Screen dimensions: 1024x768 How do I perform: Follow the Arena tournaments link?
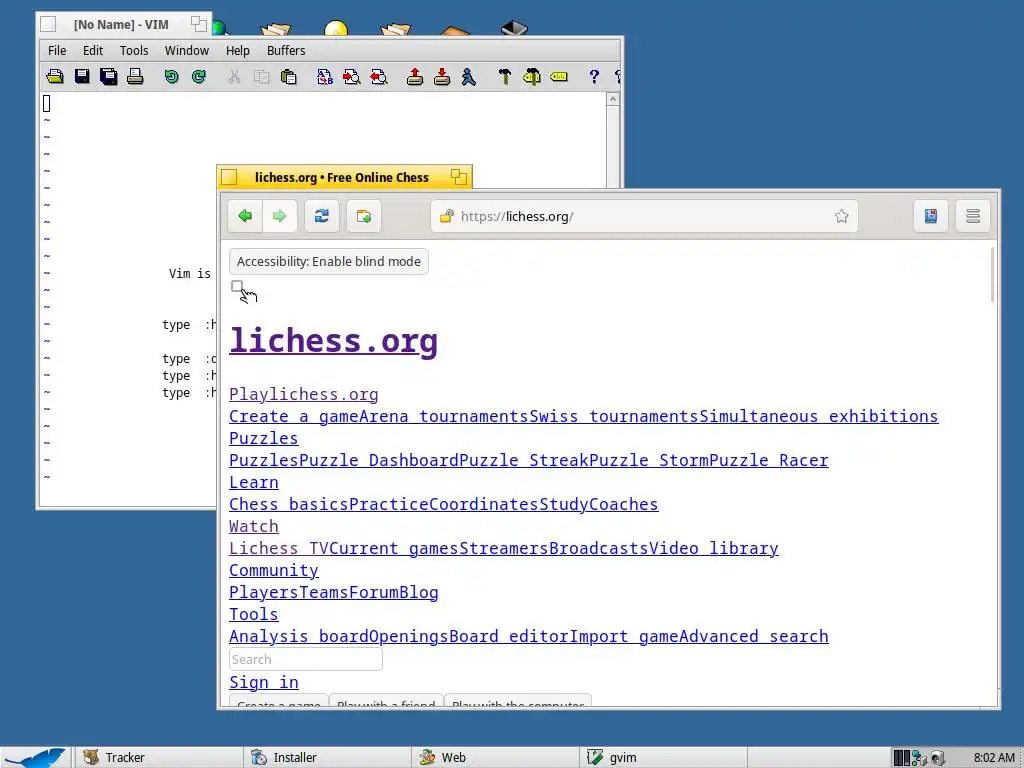point(443,416)
